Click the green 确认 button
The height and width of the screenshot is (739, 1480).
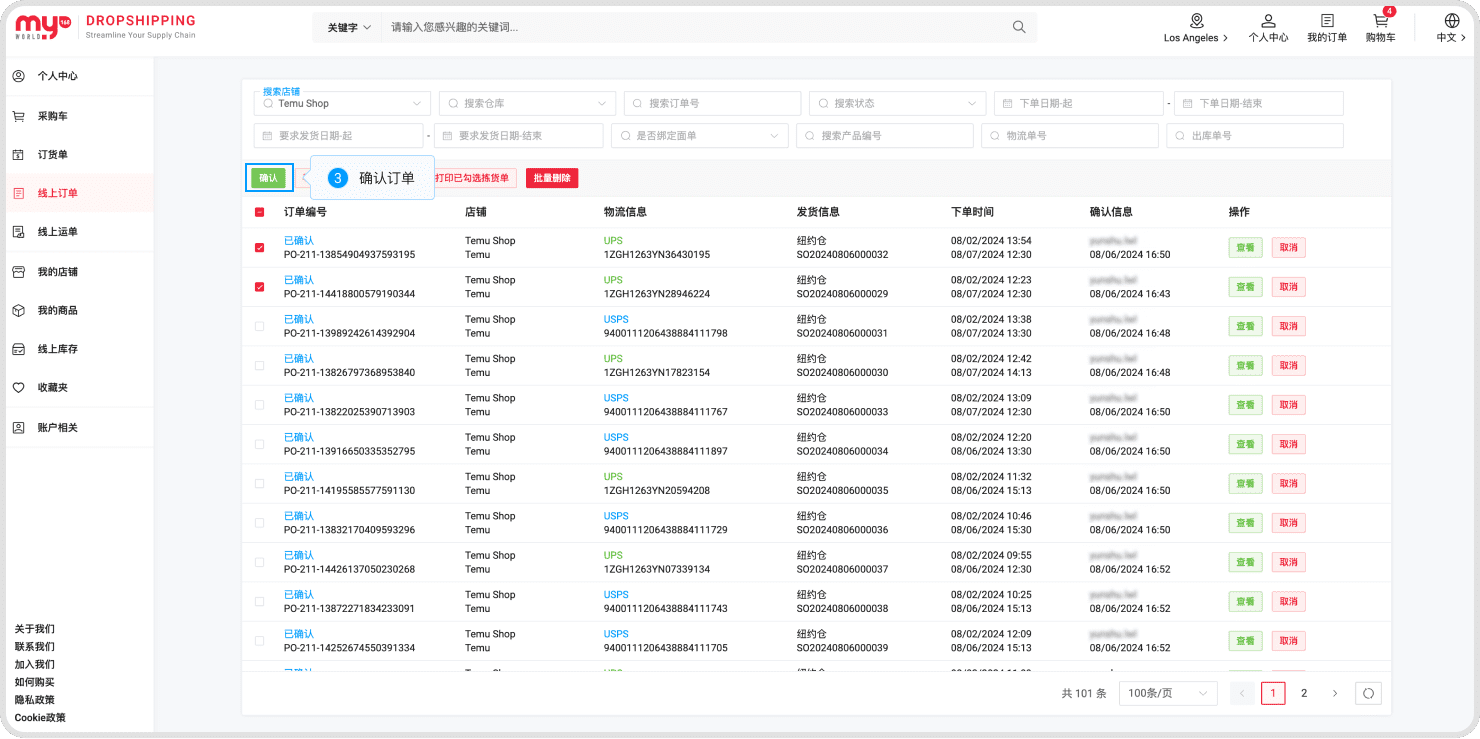(x=268, y=178)
